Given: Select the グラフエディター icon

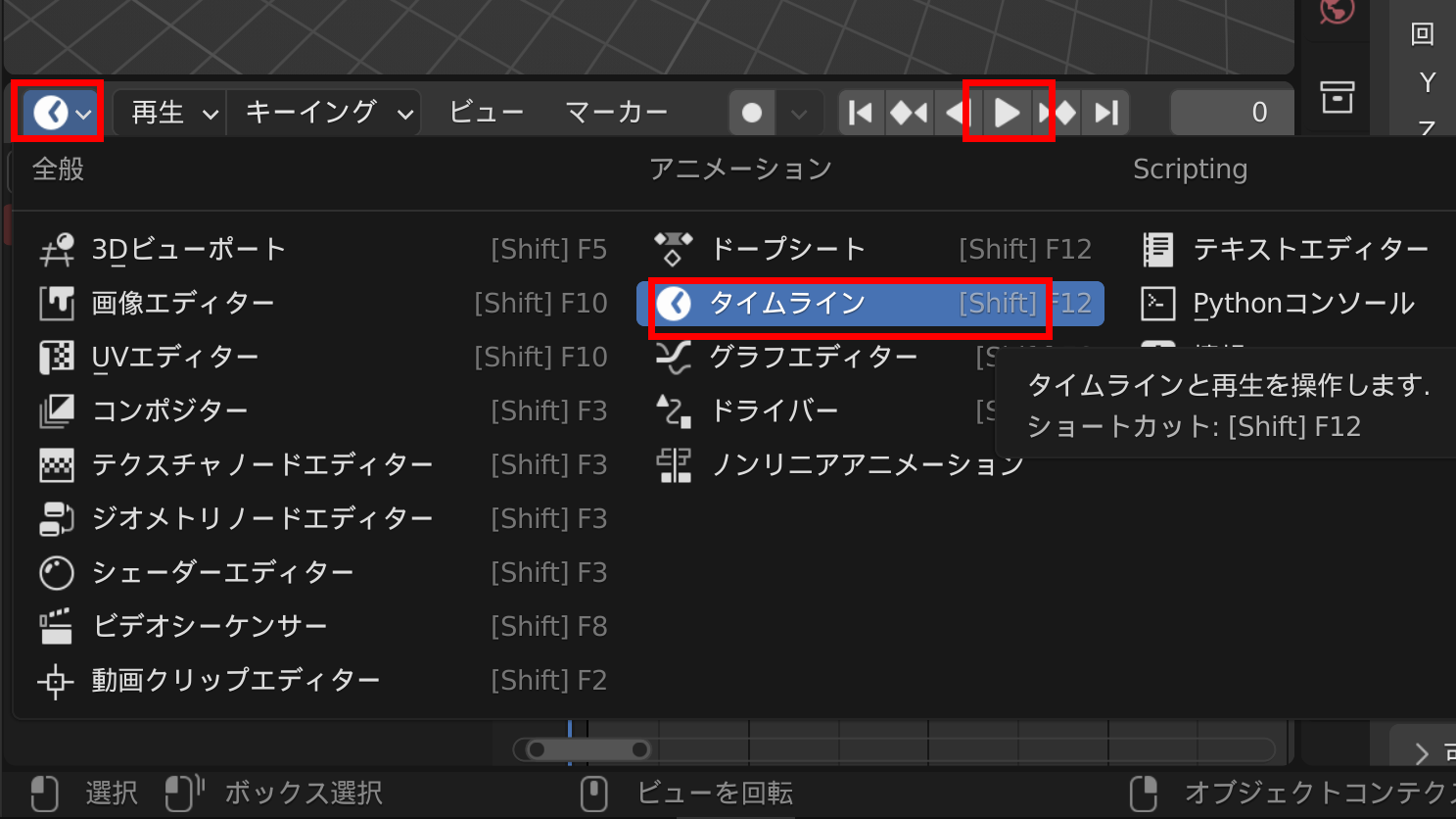Looking at the screenshot, I should click(673, 357).
